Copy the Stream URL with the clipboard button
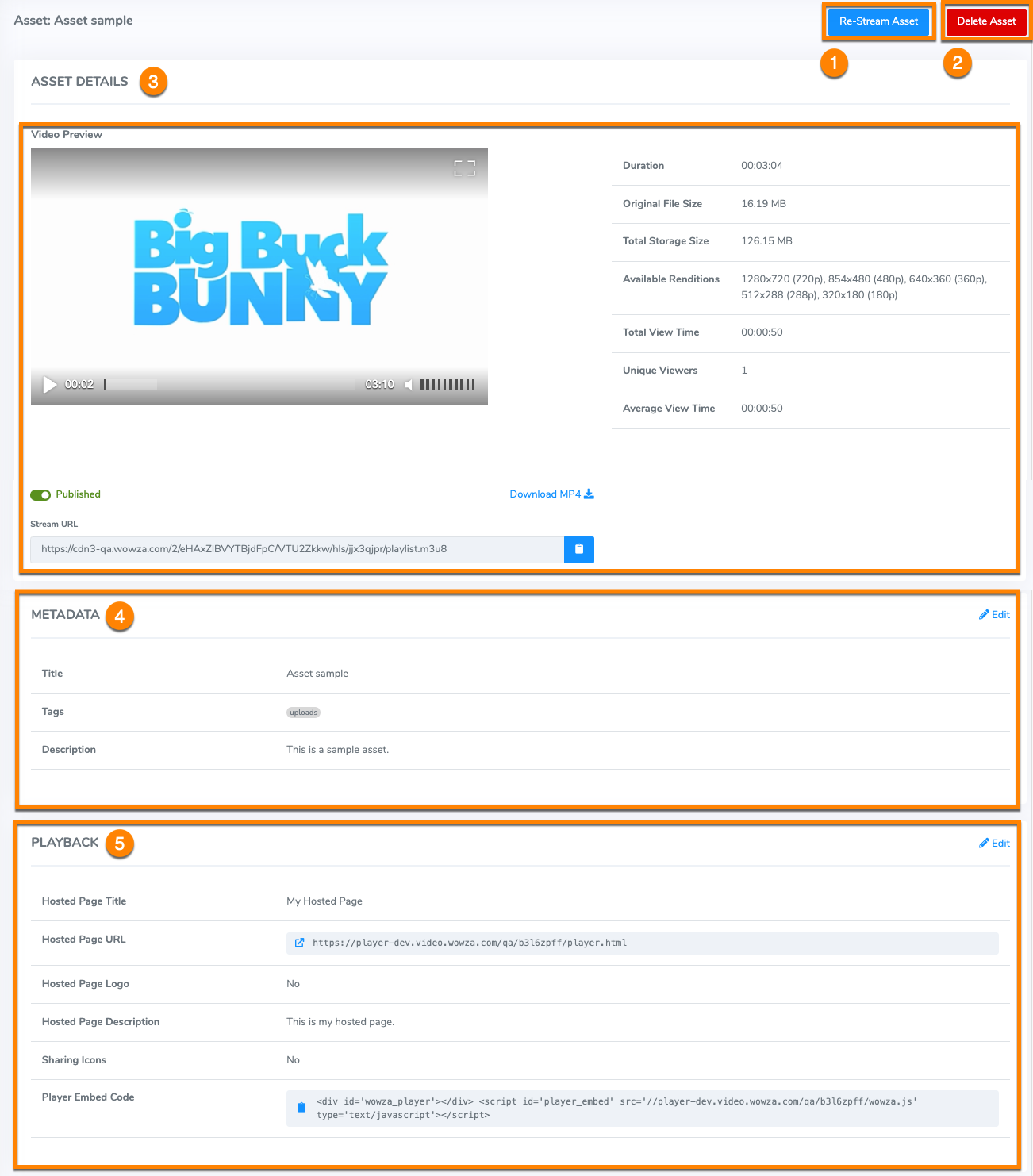Viewport: 1033px width, 1176px height. pyautogui.click(x=579, y=549)
